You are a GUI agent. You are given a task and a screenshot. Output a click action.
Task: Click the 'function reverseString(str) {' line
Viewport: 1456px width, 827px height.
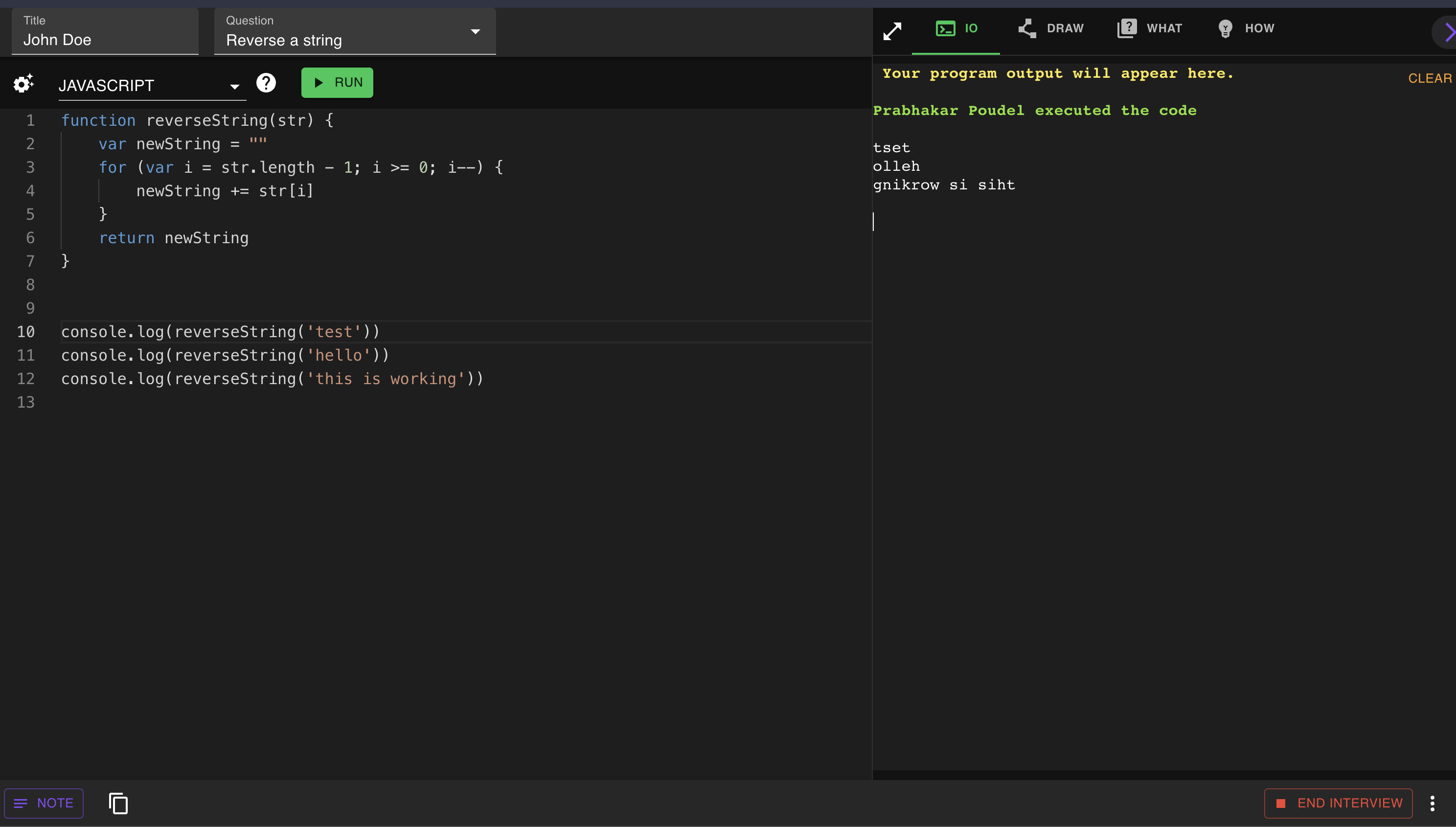tap(198, 120)
